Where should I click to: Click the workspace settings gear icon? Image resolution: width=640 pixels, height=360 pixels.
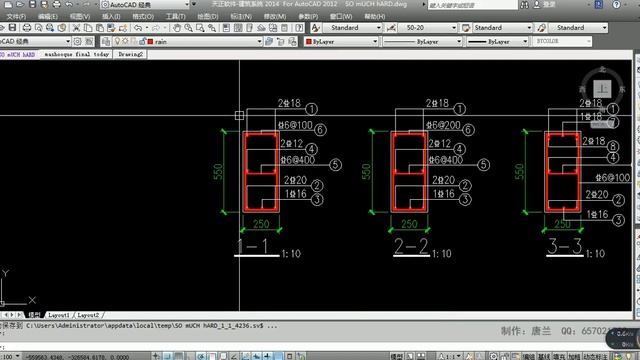(77, 41)
